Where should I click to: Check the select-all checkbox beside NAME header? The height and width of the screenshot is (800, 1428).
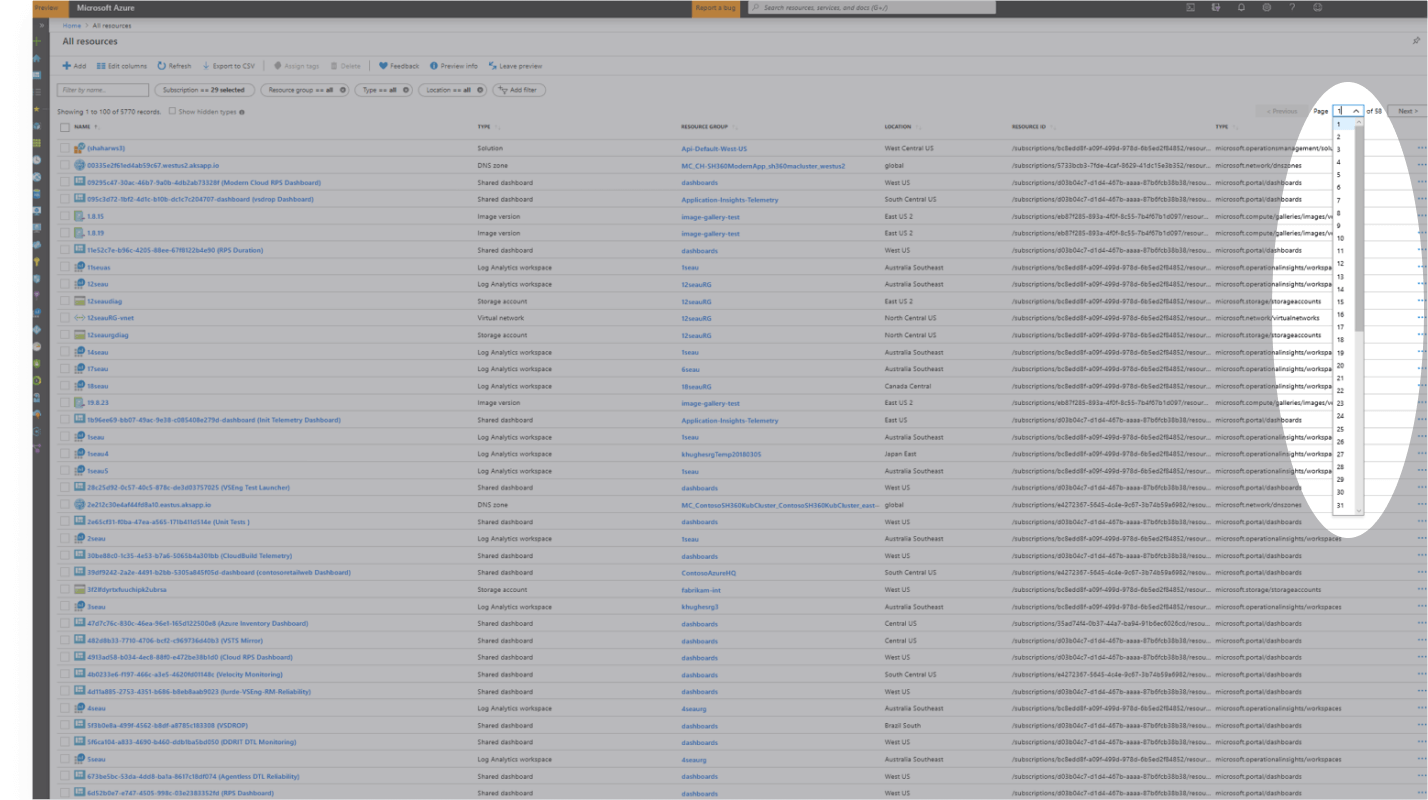[65, 127]
